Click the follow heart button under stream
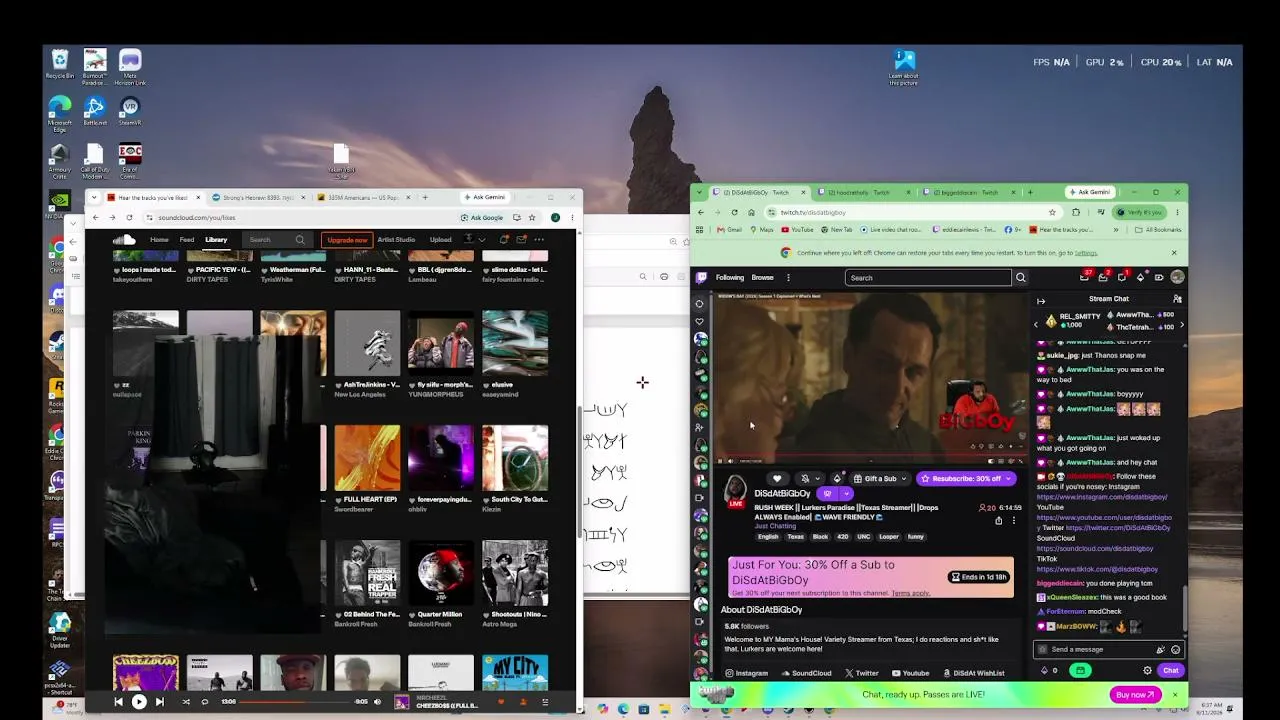This screenshot has width=1280, height=720. tap(777, 478)
